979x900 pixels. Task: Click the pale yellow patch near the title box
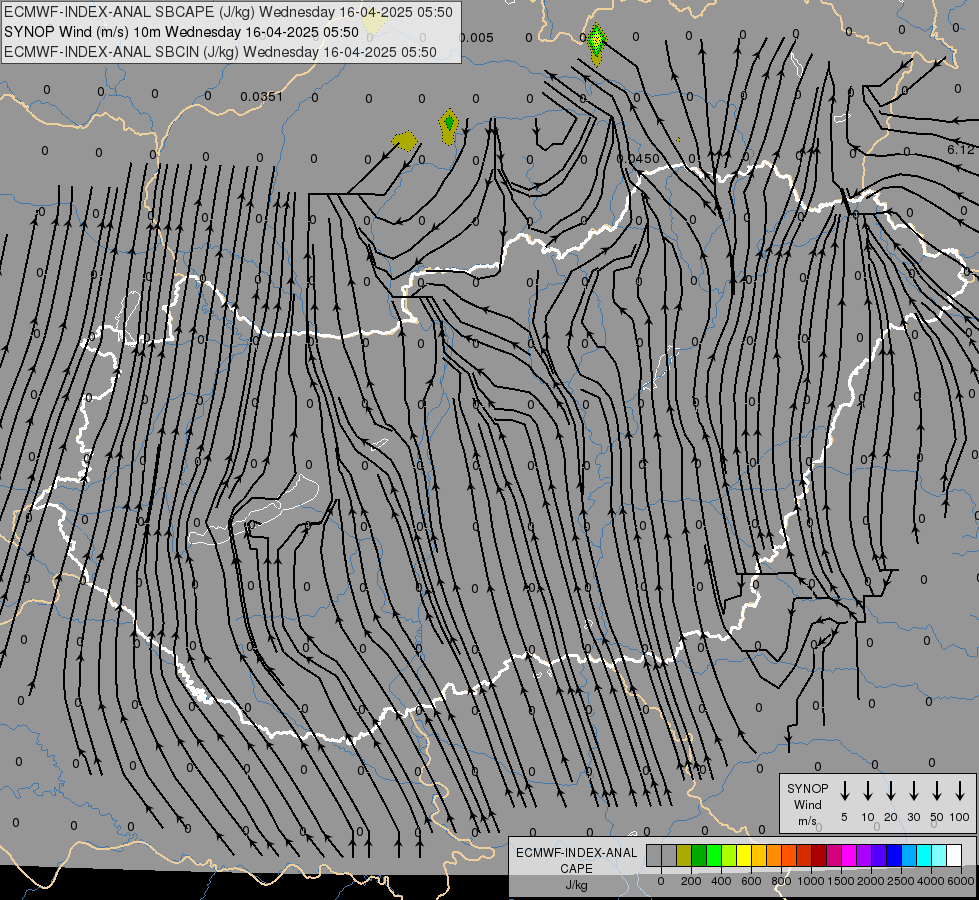(374, 23)
